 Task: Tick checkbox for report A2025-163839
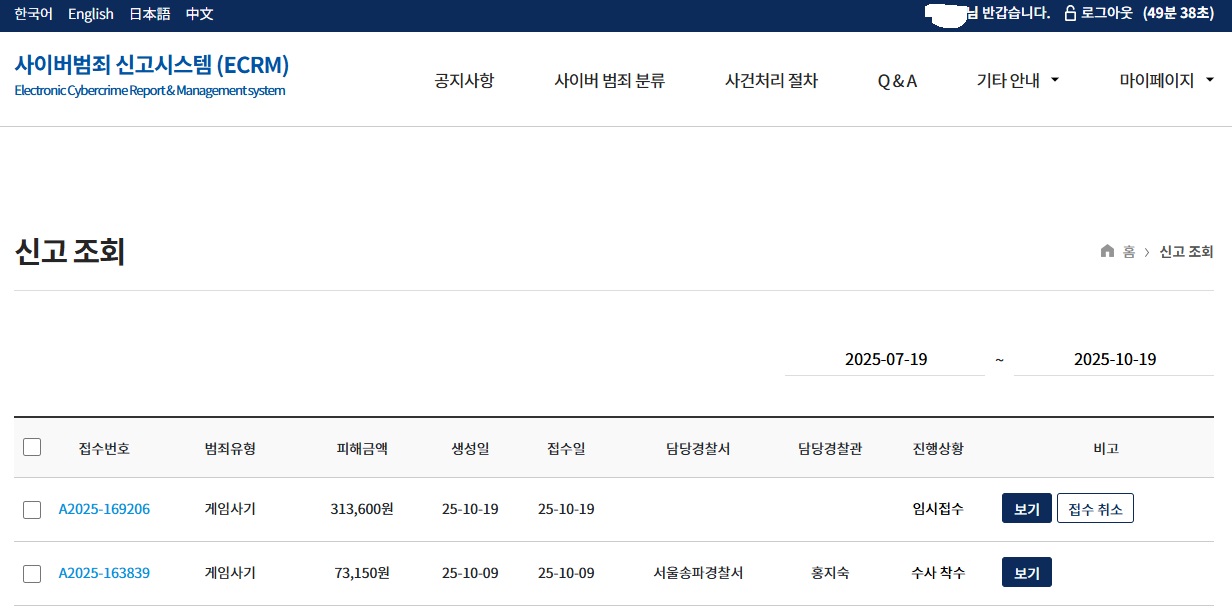pyautogui.click(x=32, y=573)
